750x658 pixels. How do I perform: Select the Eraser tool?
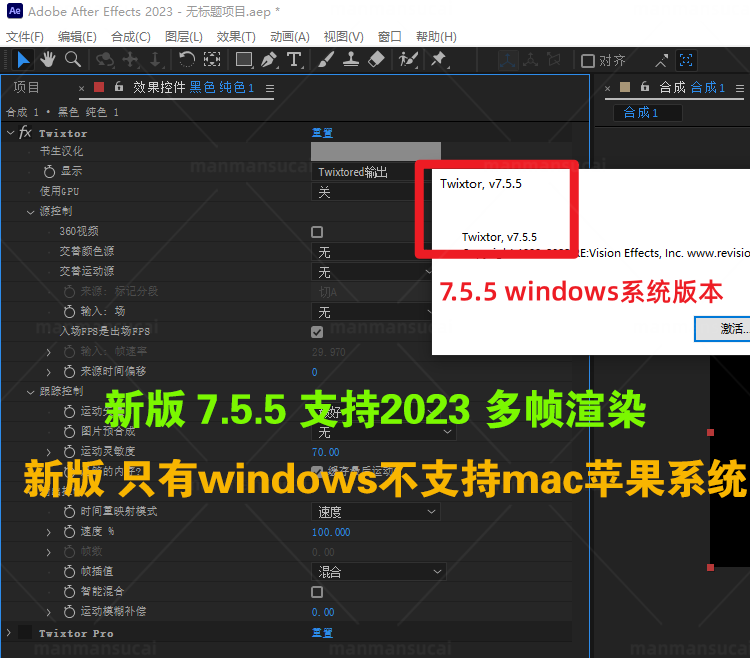click(x=376, y=60)
